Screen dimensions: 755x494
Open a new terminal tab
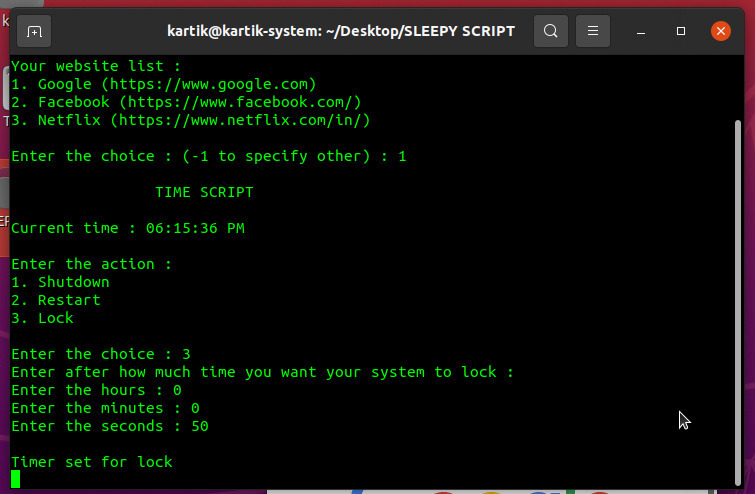pyautogui.click(x=34, y=32)
